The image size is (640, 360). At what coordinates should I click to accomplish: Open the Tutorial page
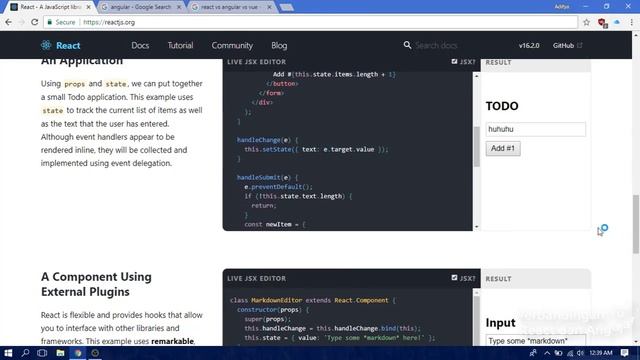(x=180, y=45)
